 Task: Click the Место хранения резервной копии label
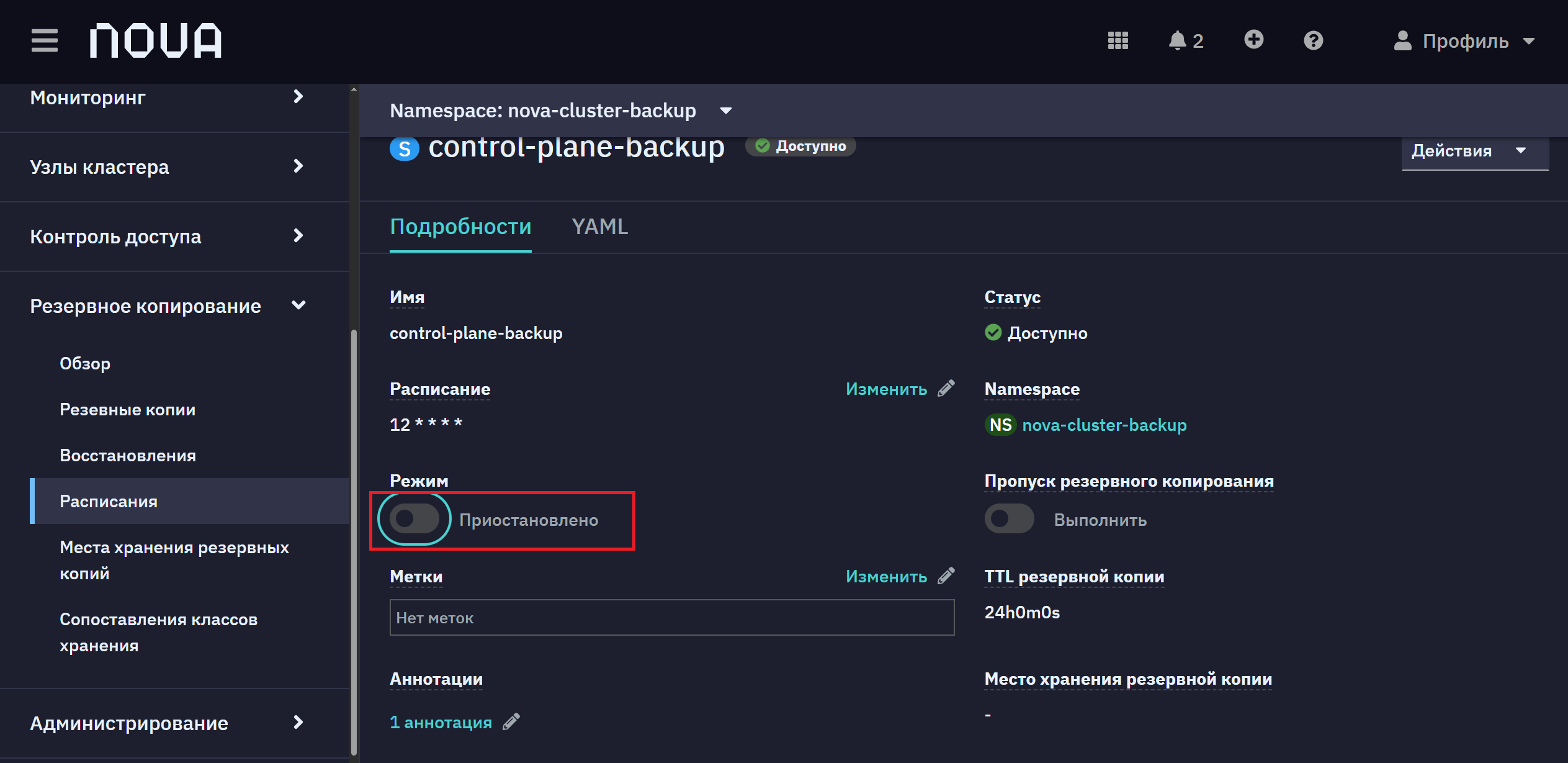[1128, 679]
